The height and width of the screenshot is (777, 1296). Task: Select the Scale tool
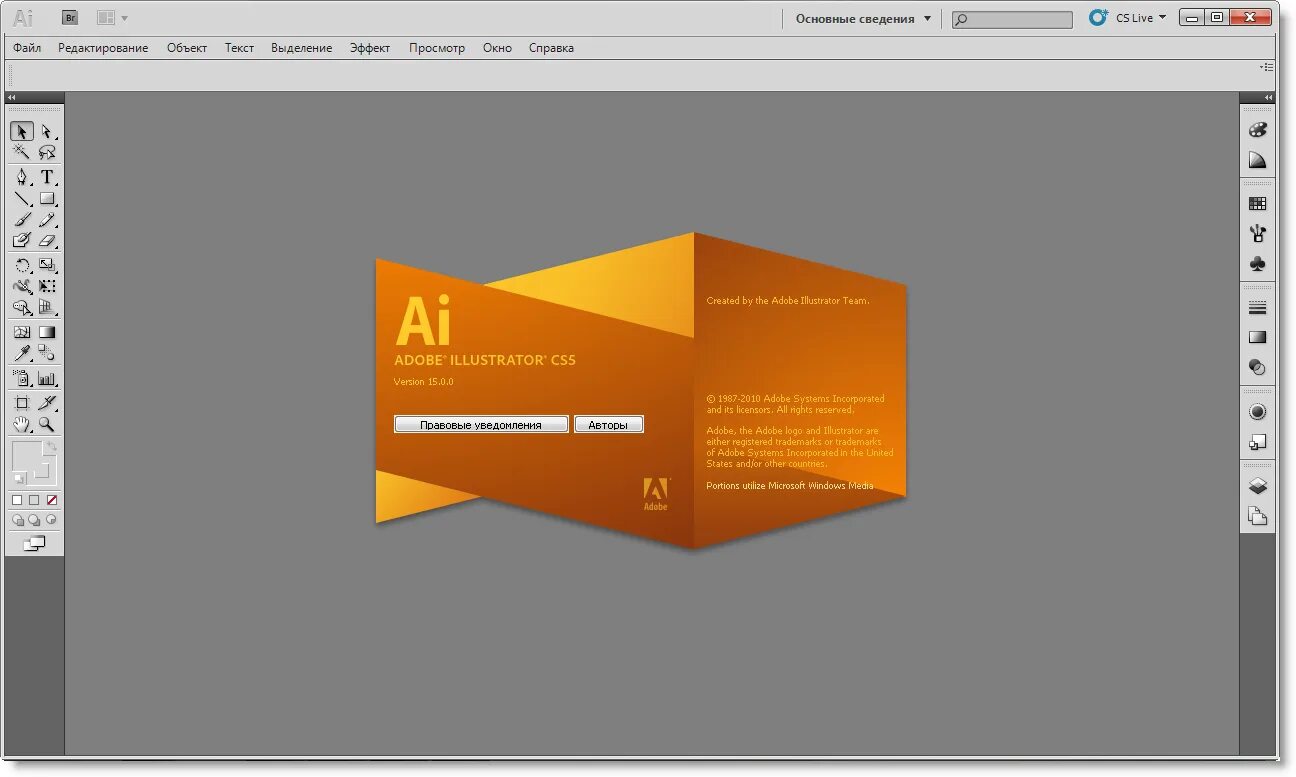point(47,265)
